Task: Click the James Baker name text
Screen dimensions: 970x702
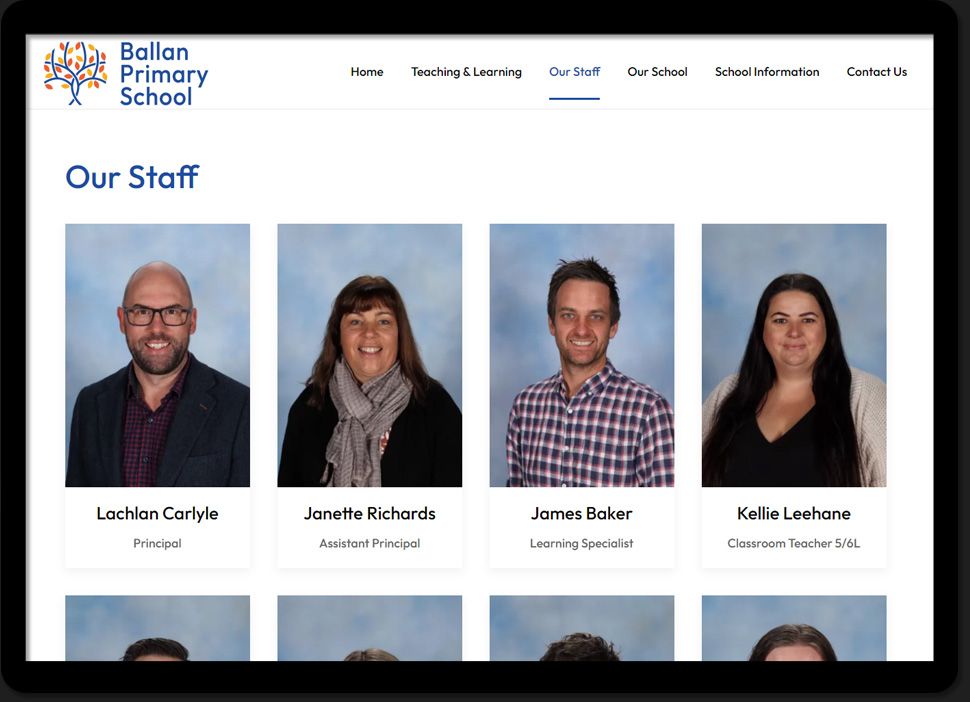Action: [x=582, y=513]
